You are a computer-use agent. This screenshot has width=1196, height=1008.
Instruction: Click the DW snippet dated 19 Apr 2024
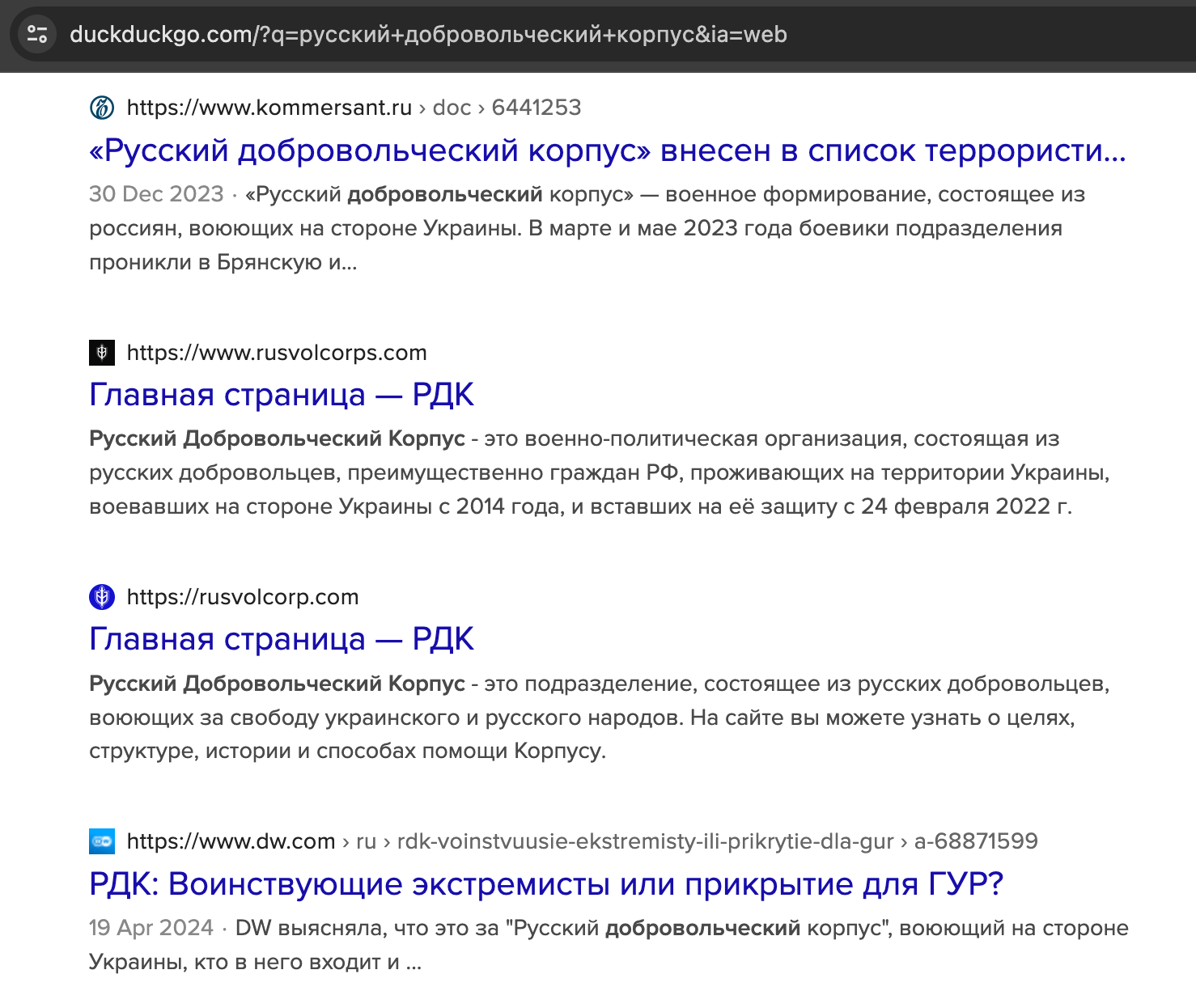pos(607,945)
